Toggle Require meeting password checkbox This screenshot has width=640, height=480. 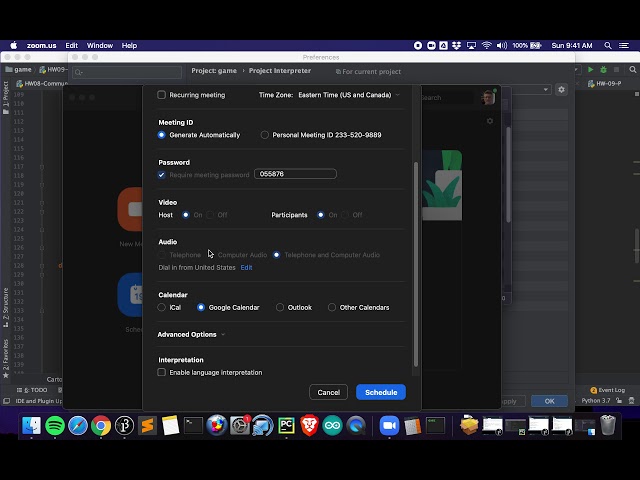tap(162, 175)
